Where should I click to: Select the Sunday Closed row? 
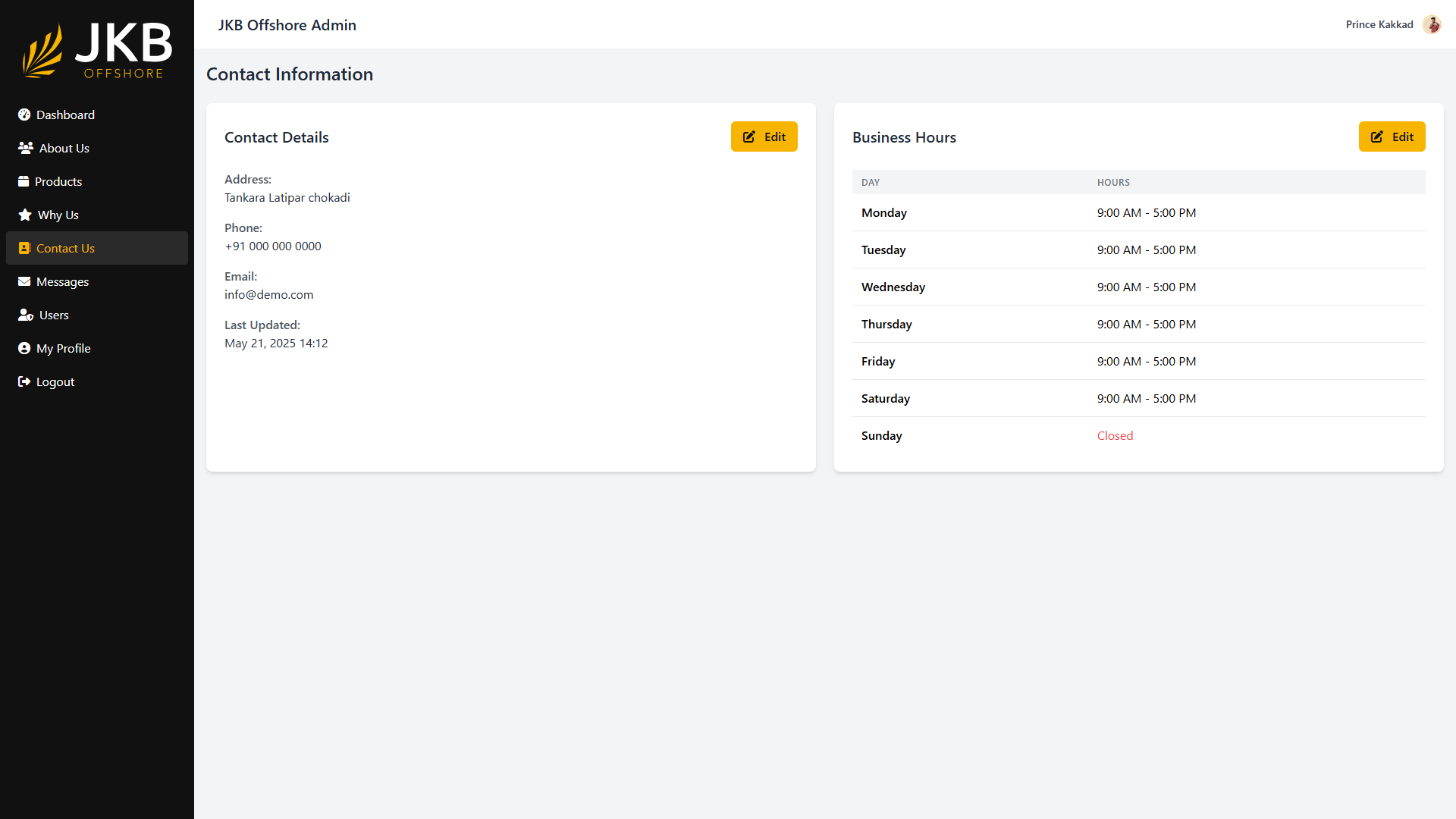pos(1137,435)
